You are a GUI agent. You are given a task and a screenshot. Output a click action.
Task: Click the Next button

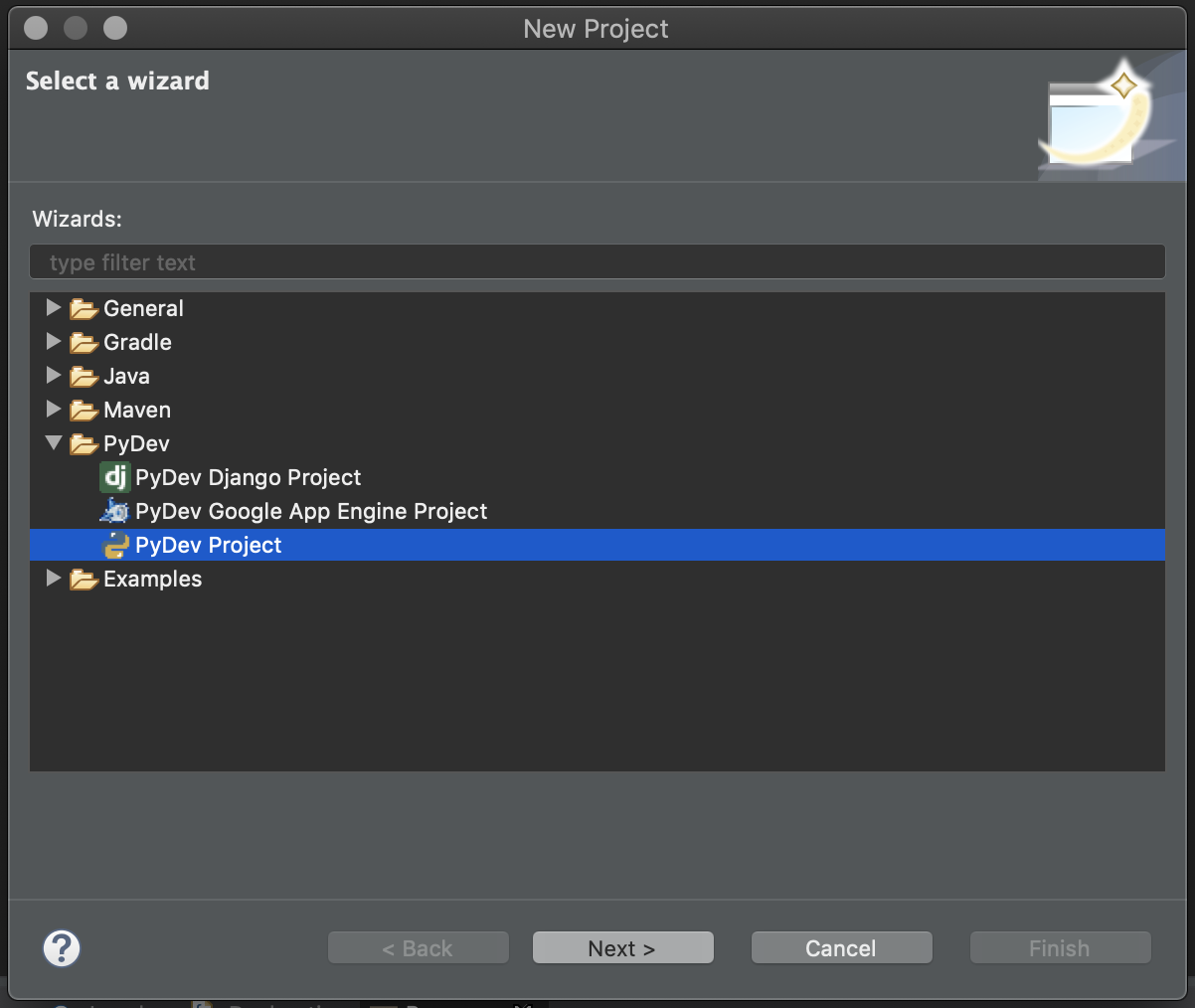click(x=622, y=948)
